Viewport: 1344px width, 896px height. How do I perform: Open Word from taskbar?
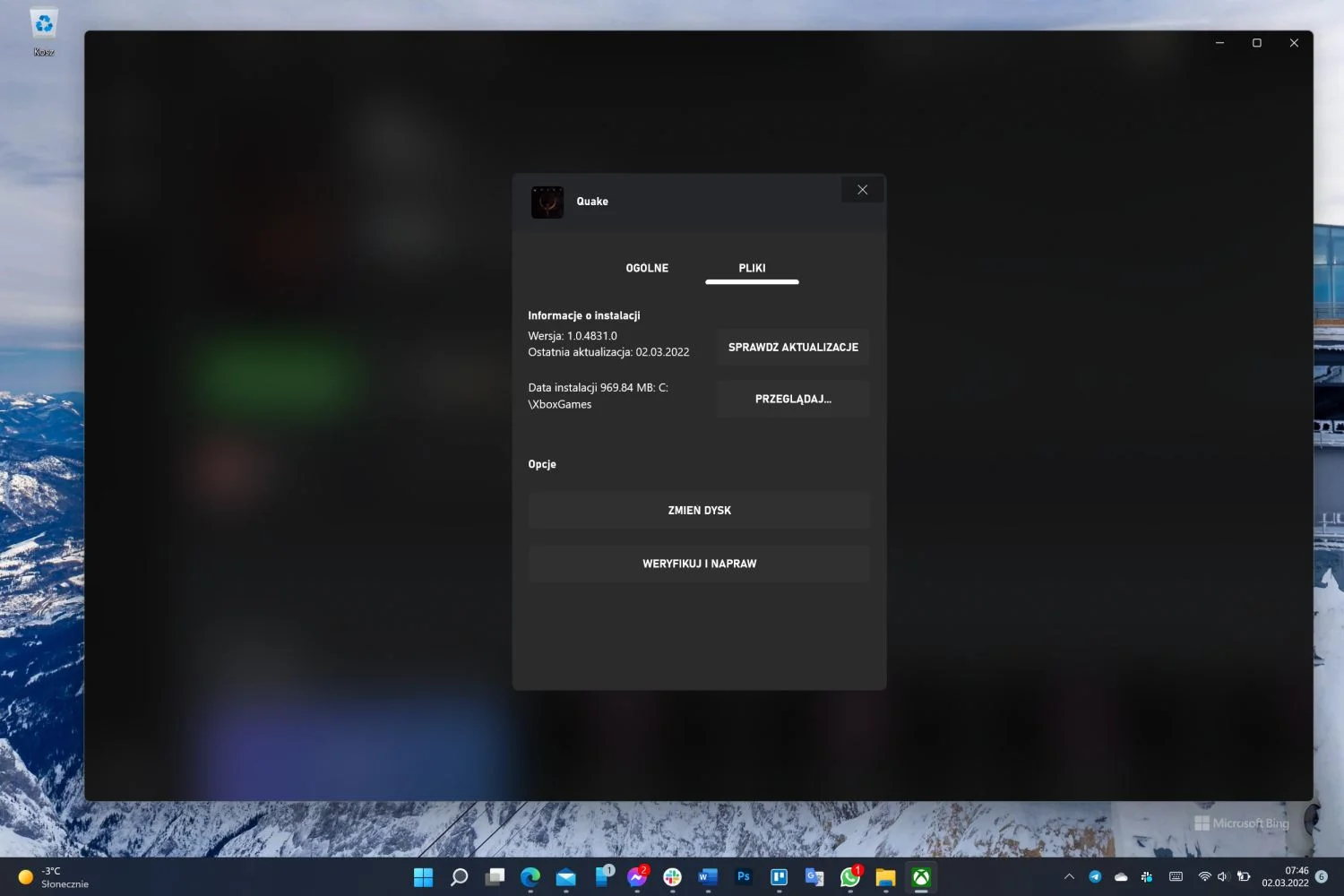click(x=708, y=877)
